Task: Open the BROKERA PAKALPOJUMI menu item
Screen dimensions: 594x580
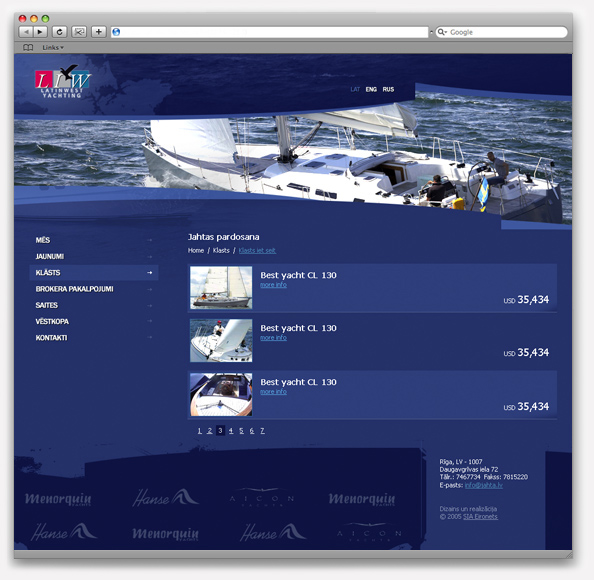Action: coord(75,289)
